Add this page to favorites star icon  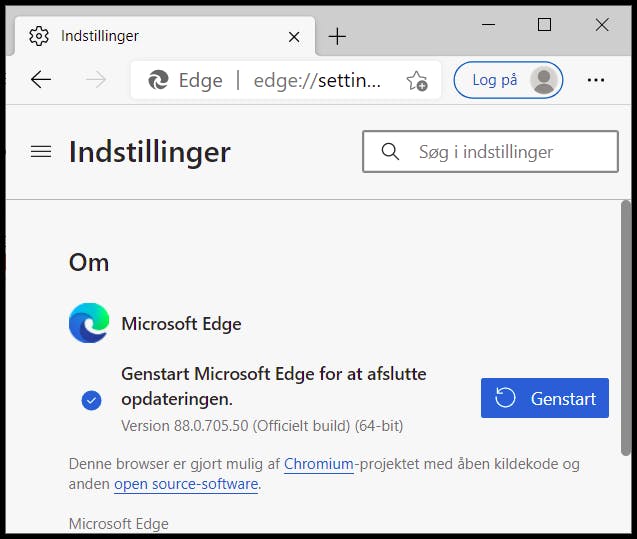coord(417,80)
